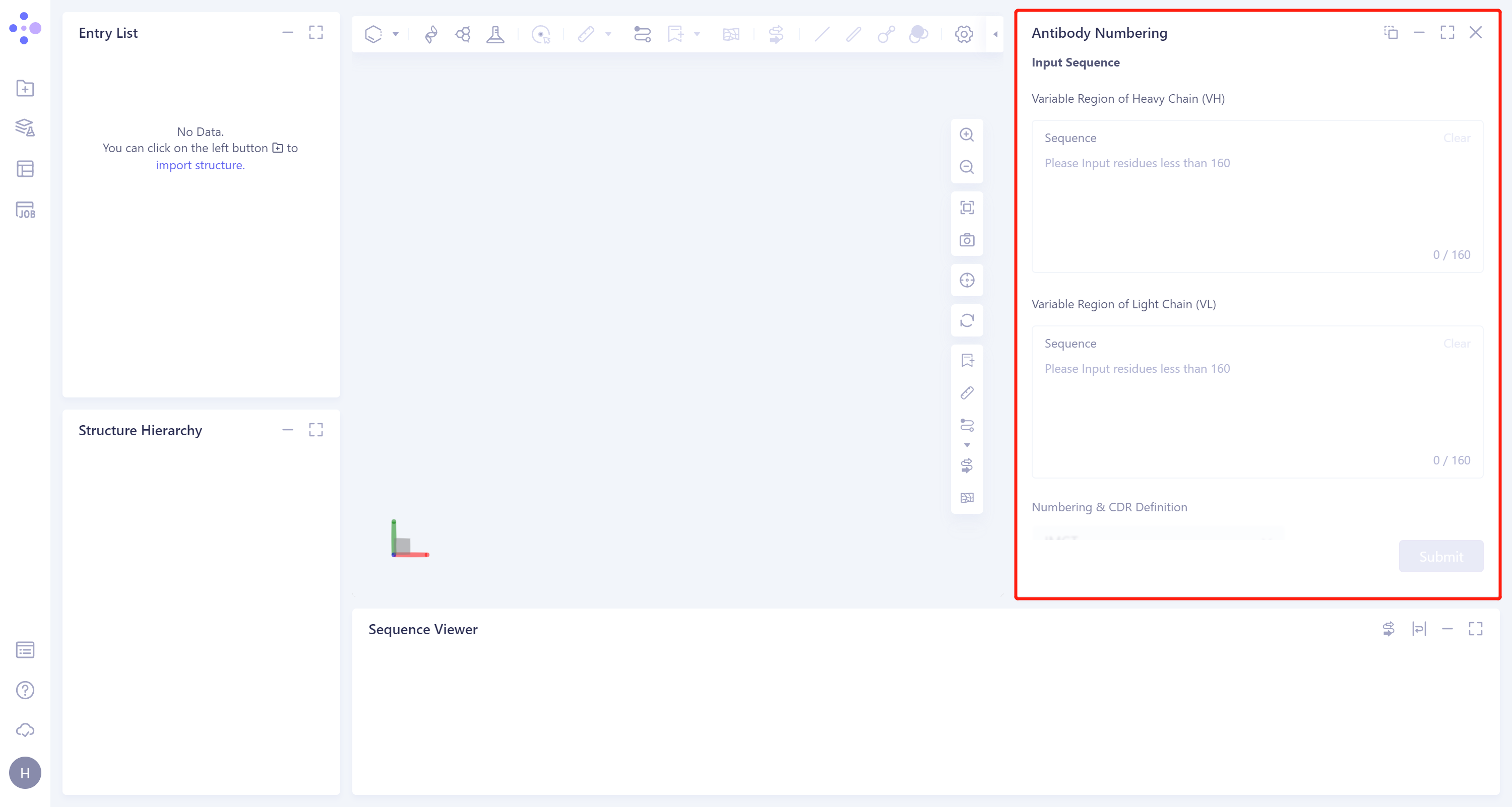1512x807 pixels.
Task: Click the protein ribbon icon in top toolbar
Action: (431, 34)
